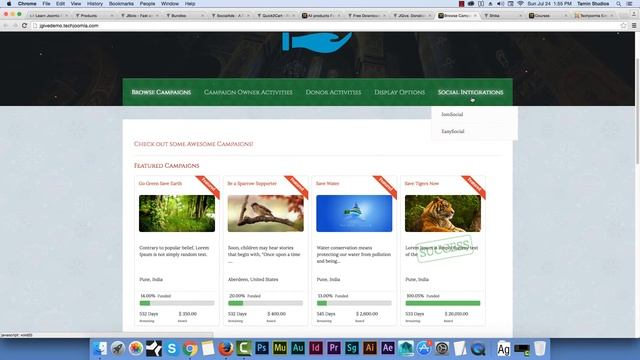Launch SpeedGrade (Sg) from dock
This screenshot has width=640, height=360.
351,348
